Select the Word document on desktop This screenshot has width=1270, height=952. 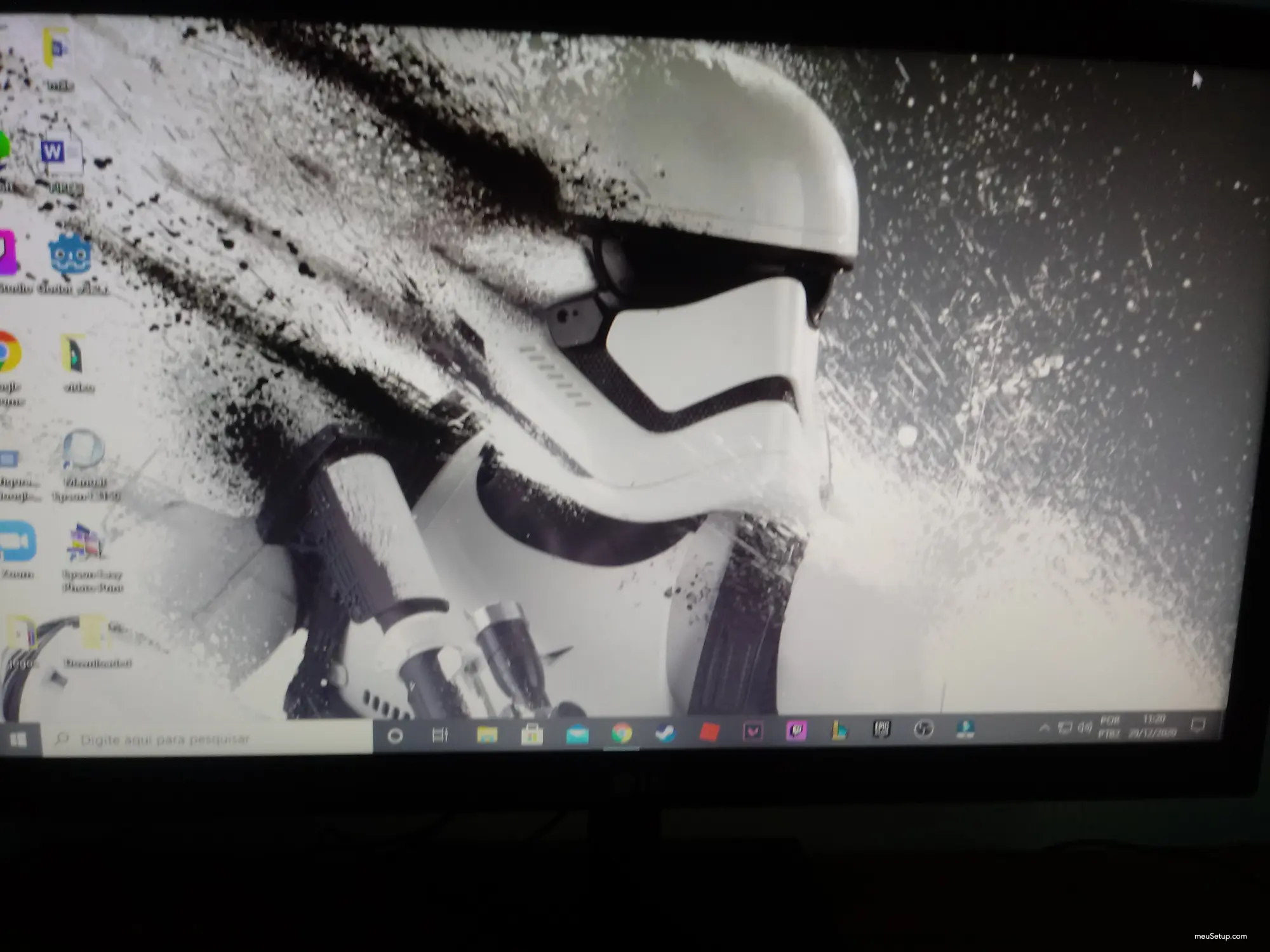(62, 161)
